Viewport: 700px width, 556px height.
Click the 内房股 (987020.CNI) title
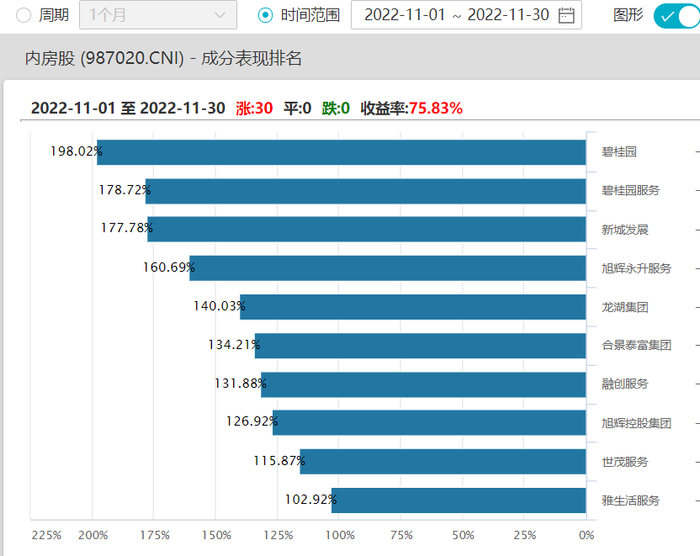coord(104,59)
